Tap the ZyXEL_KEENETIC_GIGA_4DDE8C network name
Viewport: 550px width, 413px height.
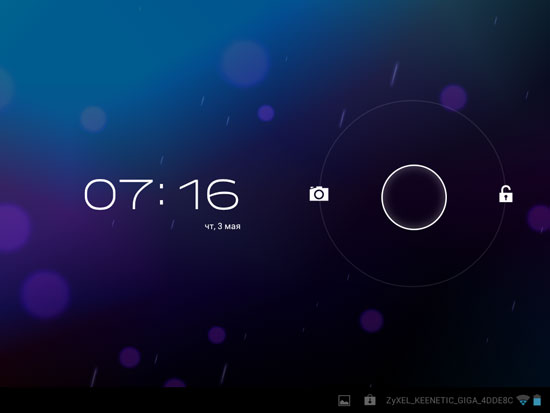pos(449,400)
